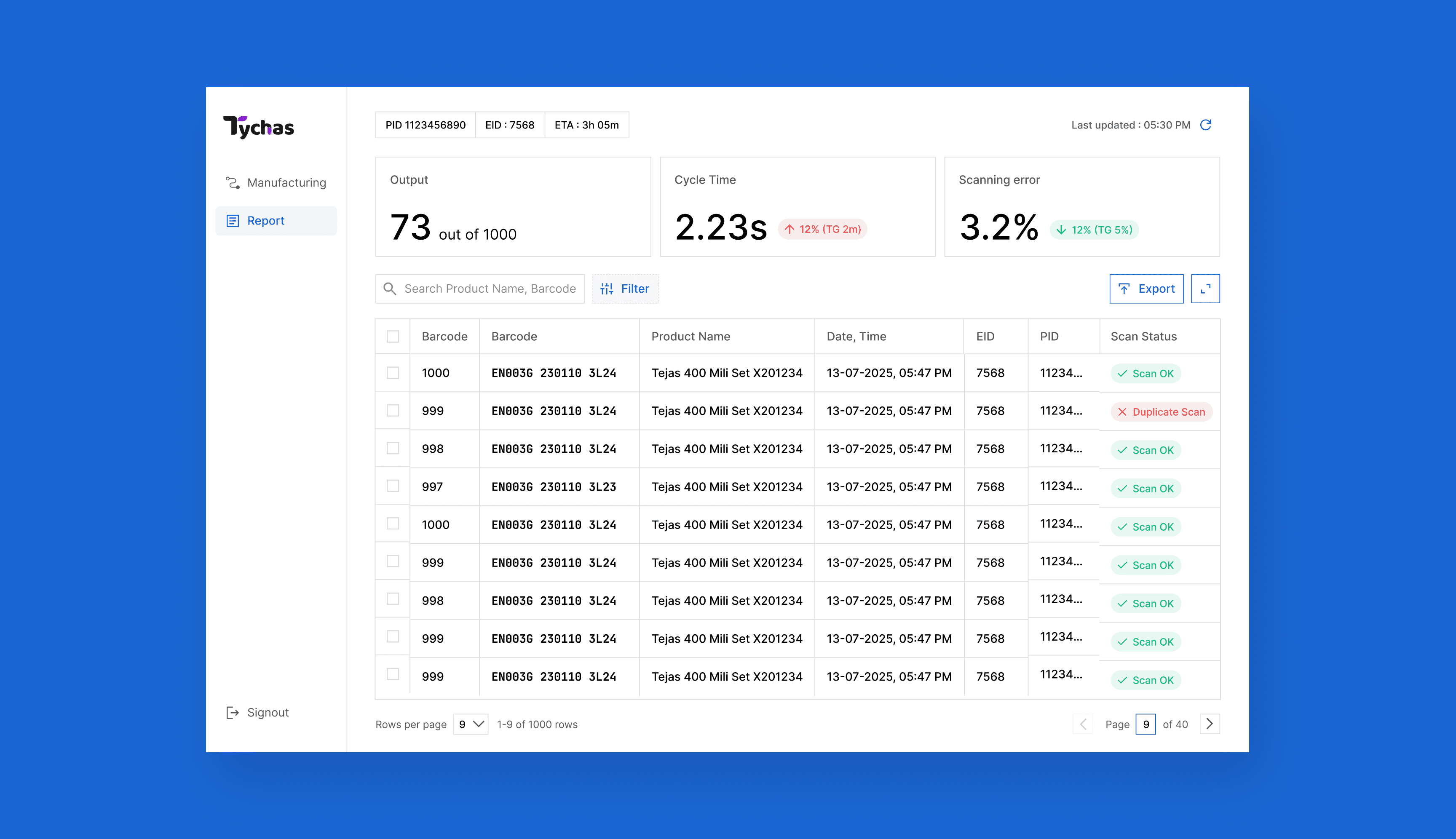
Task: Click the Tychas logo
Action: (258, 126)
